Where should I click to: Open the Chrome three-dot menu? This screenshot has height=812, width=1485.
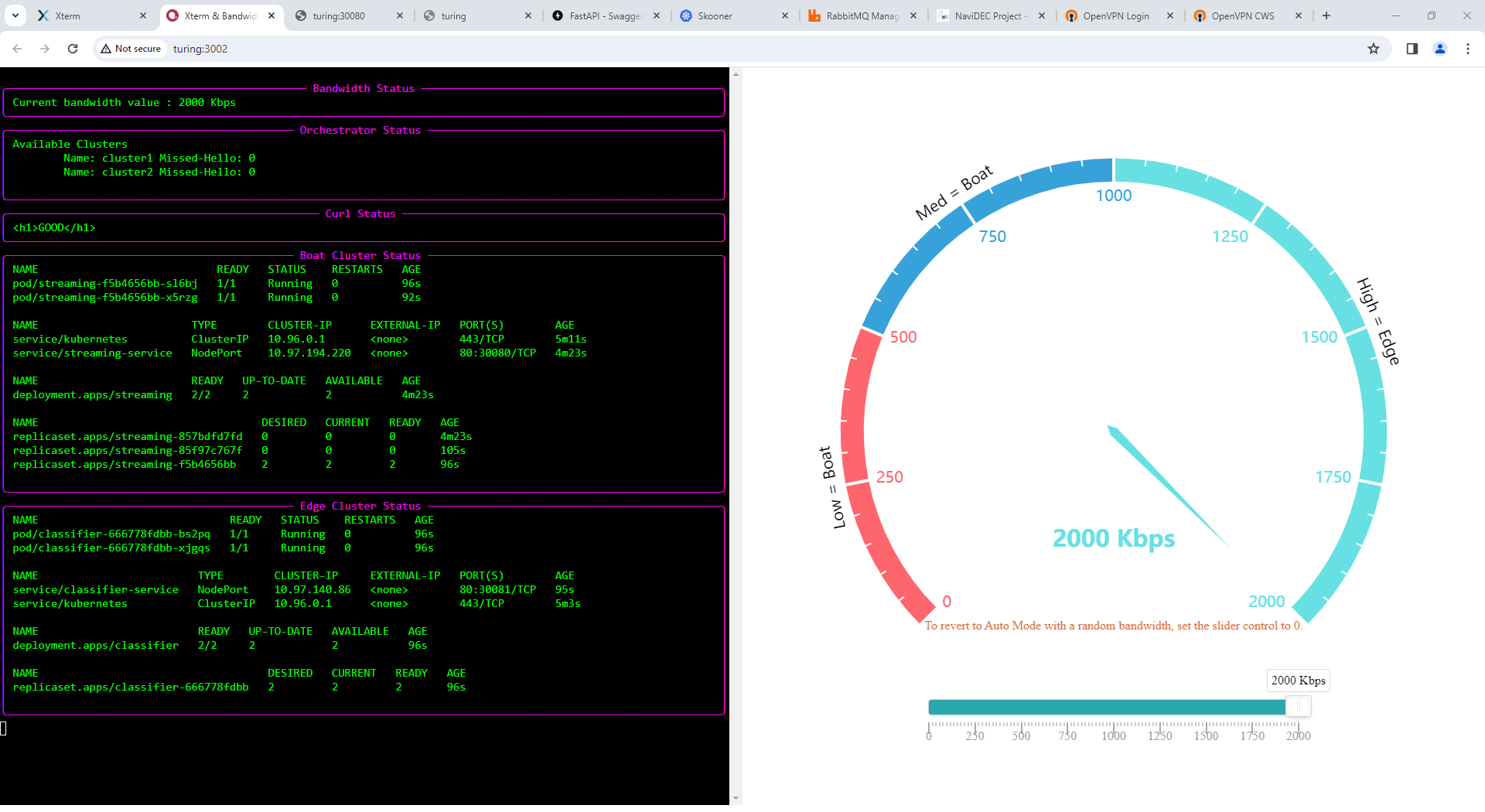click(1468, 49)
